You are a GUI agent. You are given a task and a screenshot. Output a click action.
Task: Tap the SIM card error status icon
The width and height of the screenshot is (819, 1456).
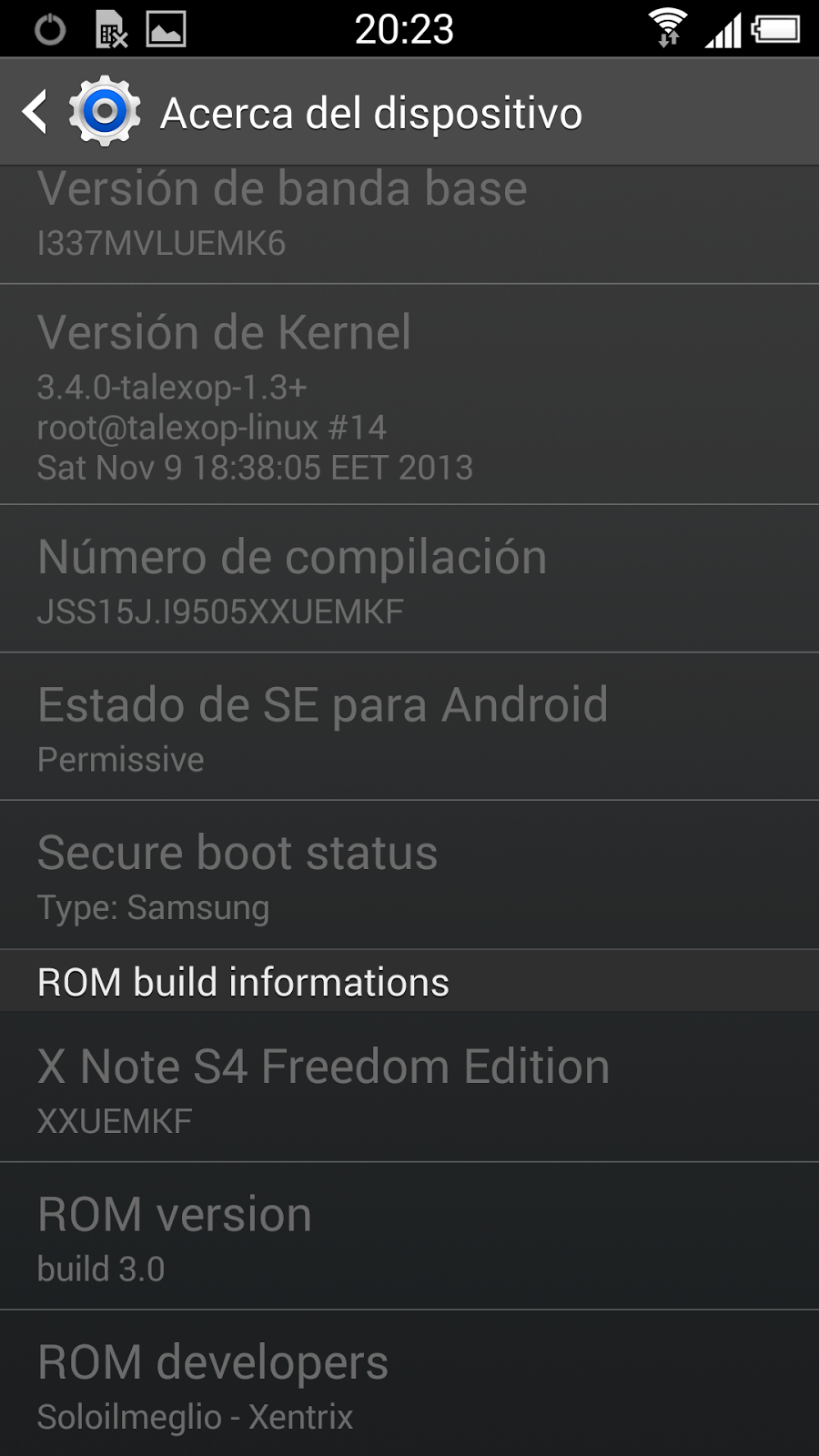(111, 29)
